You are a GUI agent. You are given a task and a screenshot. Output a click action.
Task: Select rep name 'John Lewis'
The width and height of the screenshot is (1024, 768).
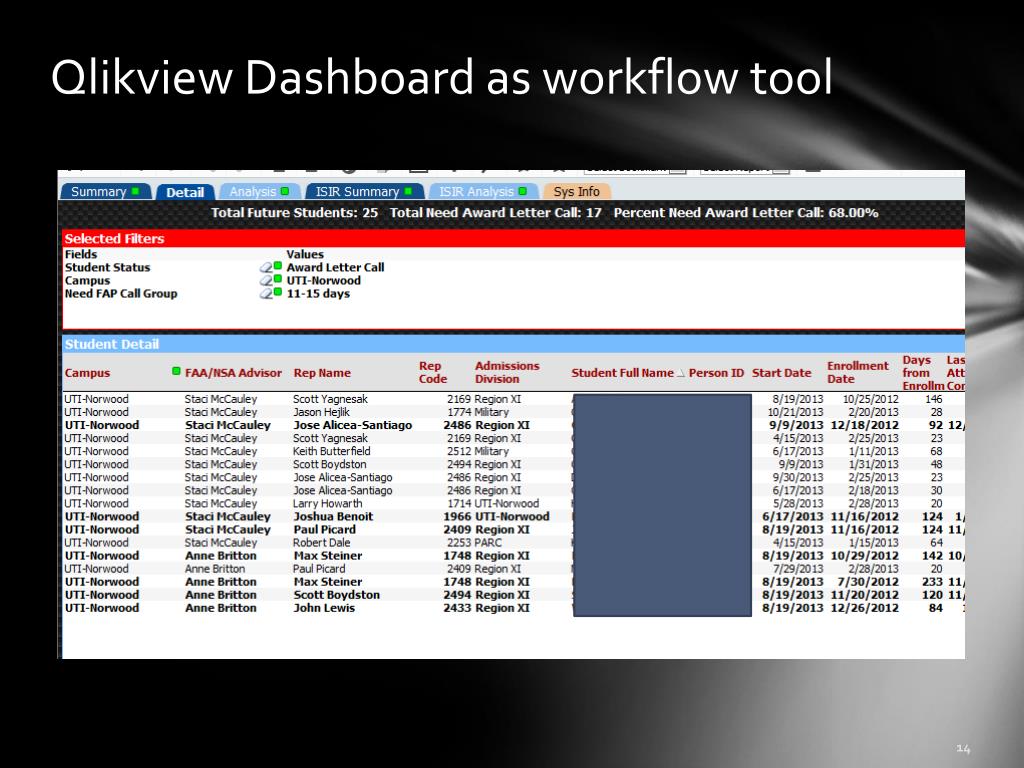click(x=324, y=608)
